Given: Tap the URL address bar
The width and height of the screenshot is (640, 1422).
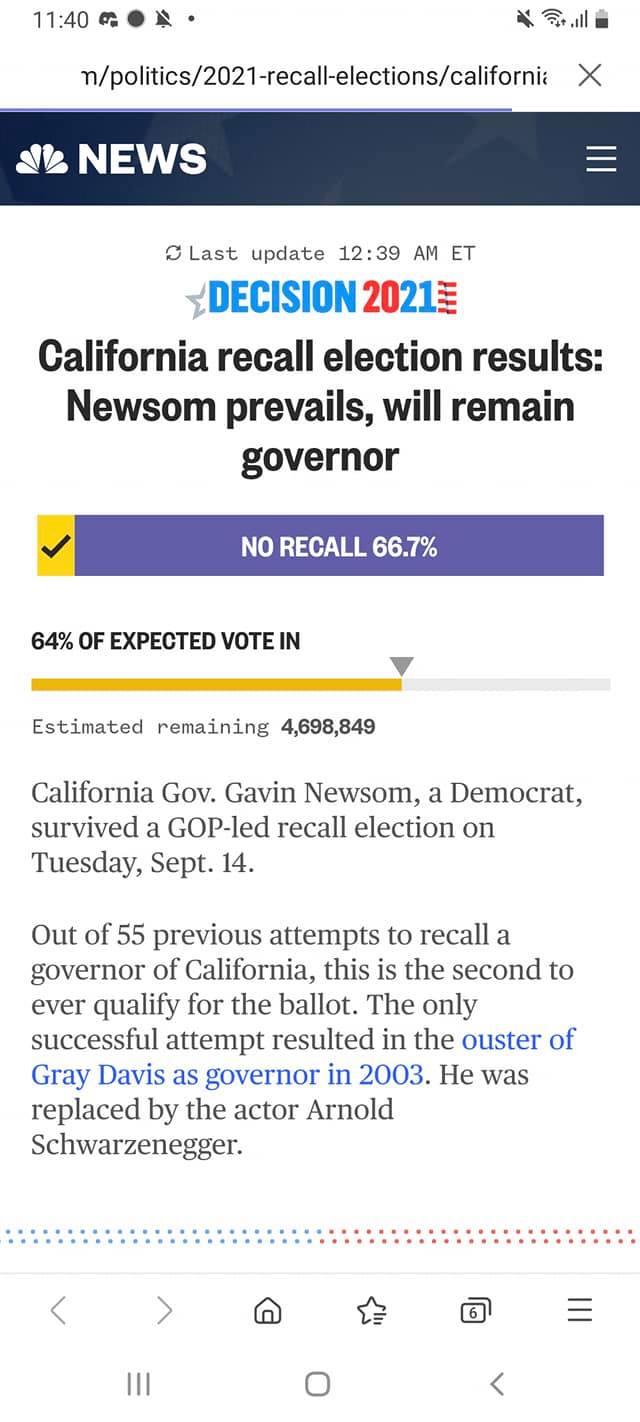Looking at the screenshot, I should tap(318, 76).
